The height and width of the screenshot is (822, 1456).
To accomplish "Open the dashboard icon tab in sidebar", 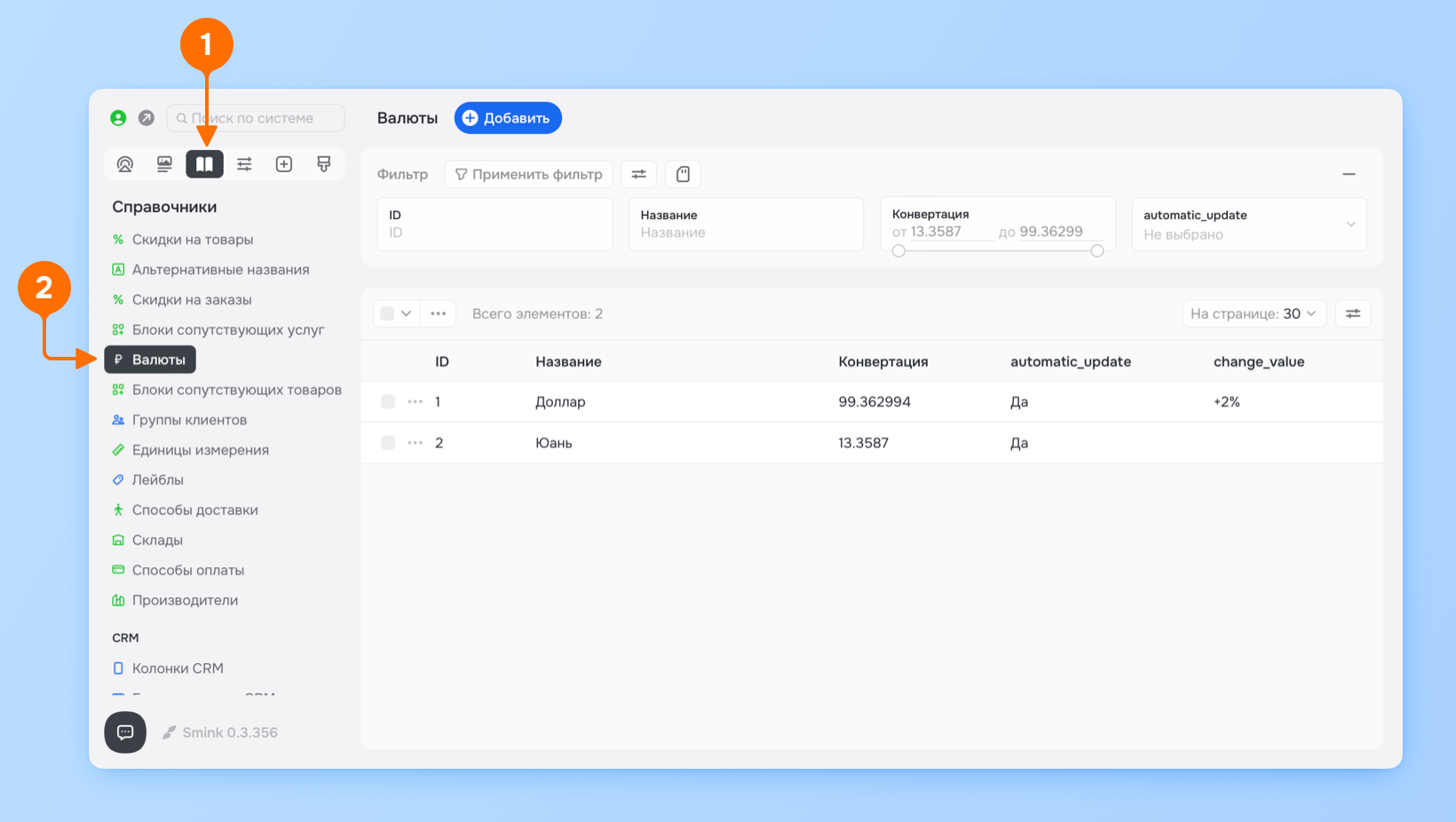I will pos(125,164).
